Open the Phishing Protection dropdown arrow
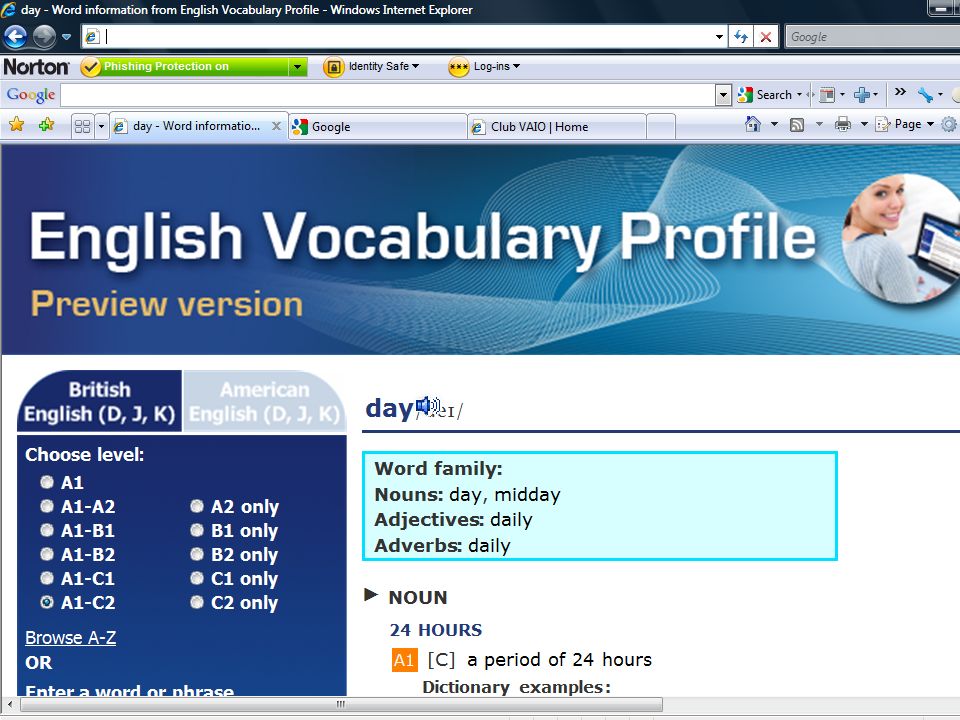 click(298, 66)
